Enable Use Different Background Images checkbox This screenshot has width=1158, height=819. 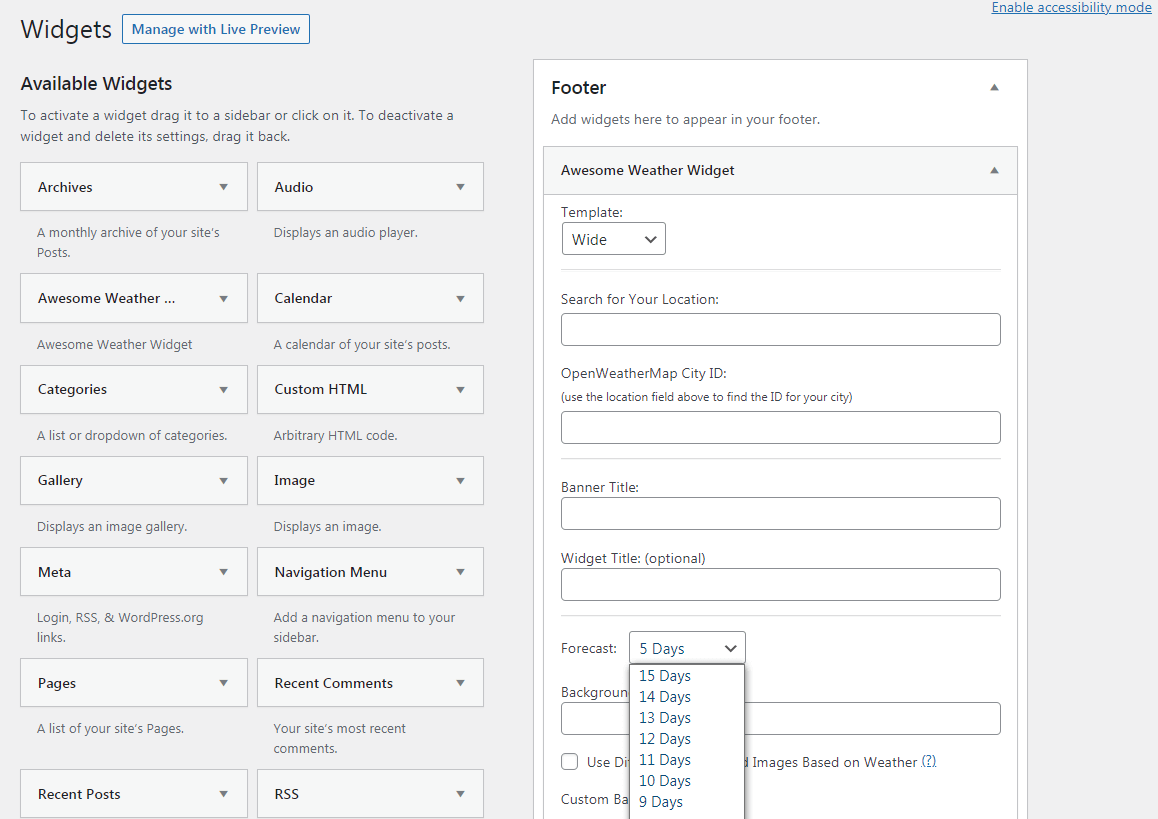[570, 762]
